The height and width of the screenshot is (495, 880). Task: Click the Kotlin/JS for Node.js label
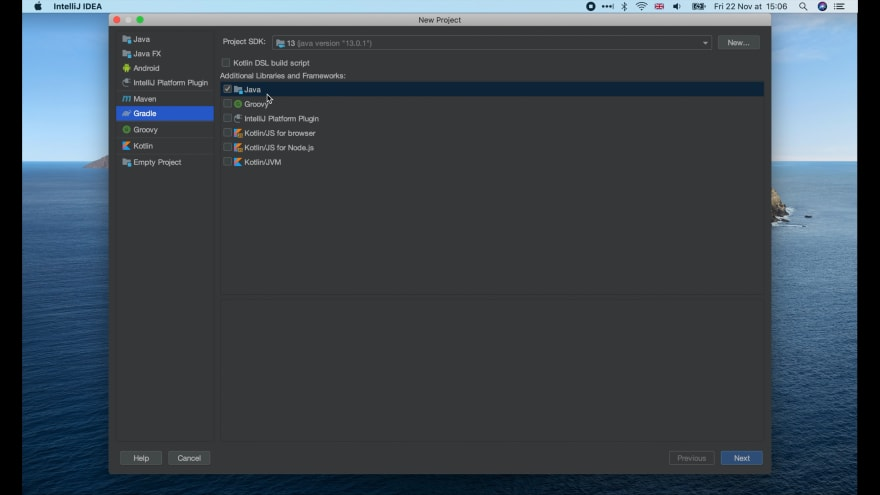pyautogui.click(x=279, y=148)
